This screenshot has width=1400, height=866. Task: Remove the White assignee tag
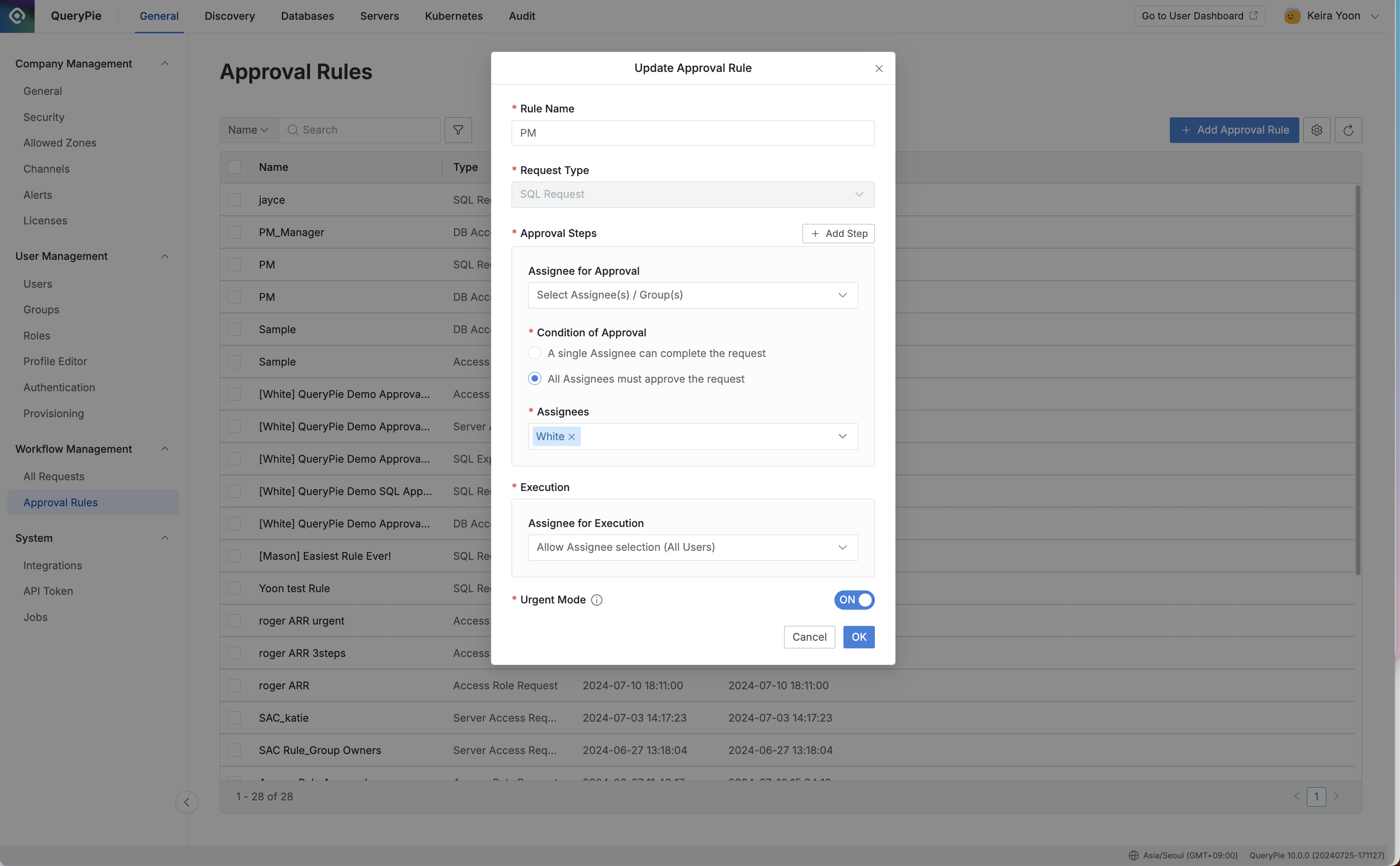571,437
